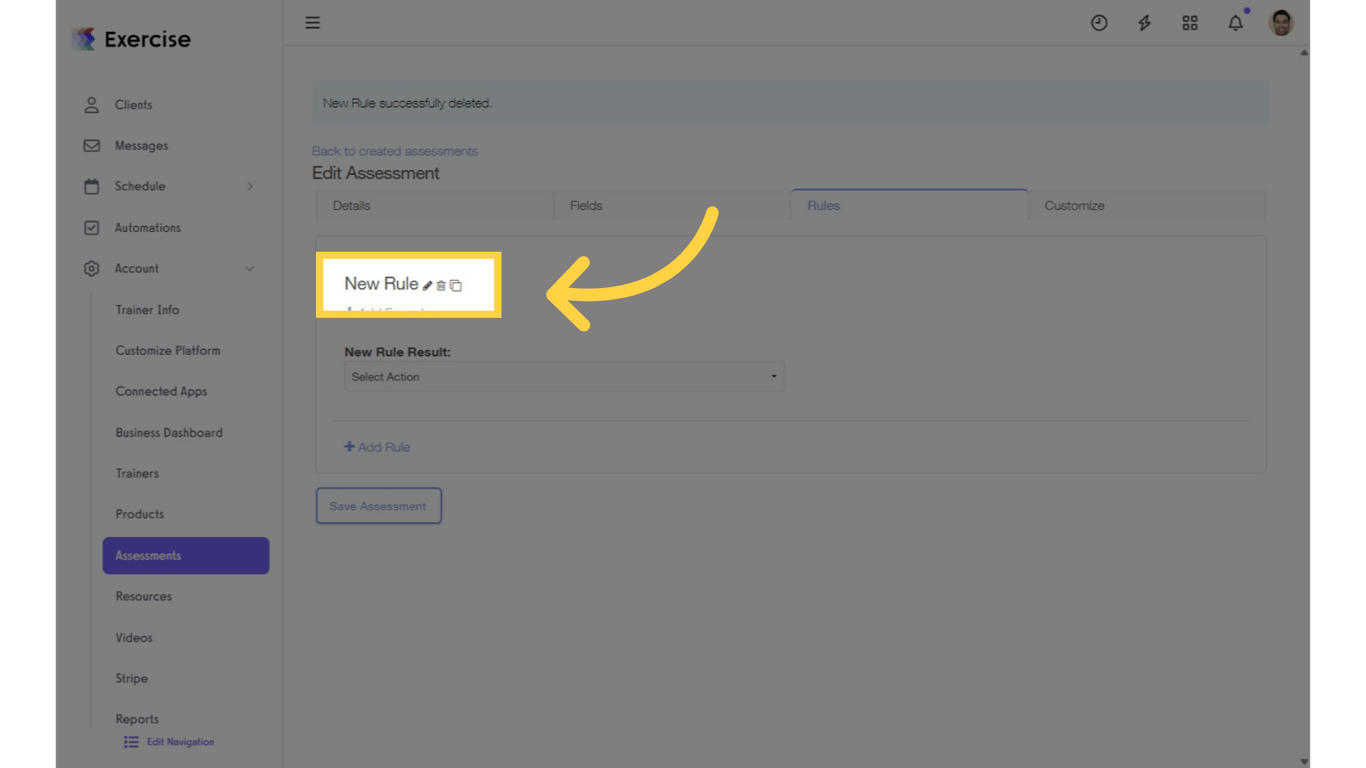Viewport: 1366px width, 768px height.
Task: Duplicate New Rule with the copy icon
Action: coord(456,285)
